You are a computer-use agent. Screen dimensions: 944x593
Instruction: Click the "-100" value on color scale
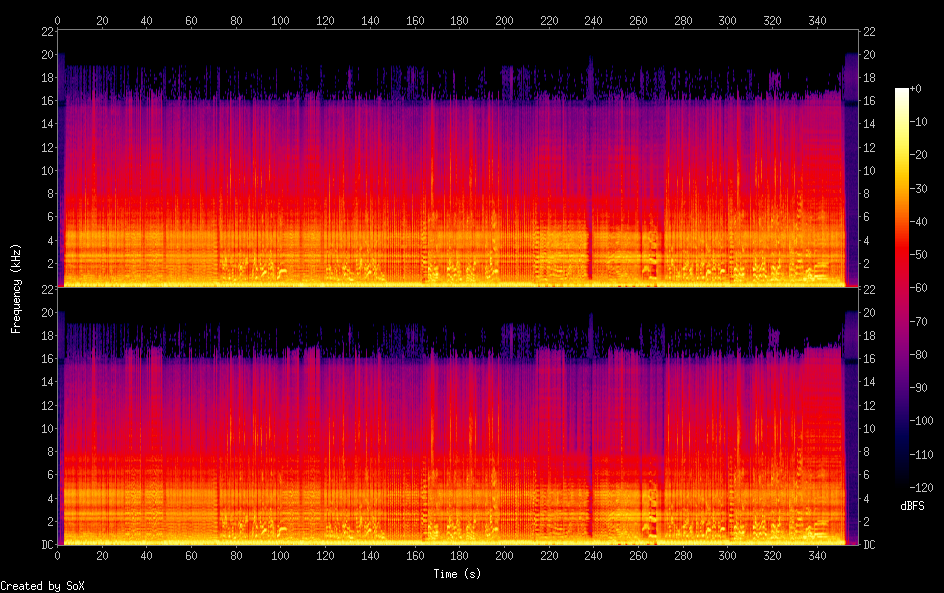click(x=921, y=421)
